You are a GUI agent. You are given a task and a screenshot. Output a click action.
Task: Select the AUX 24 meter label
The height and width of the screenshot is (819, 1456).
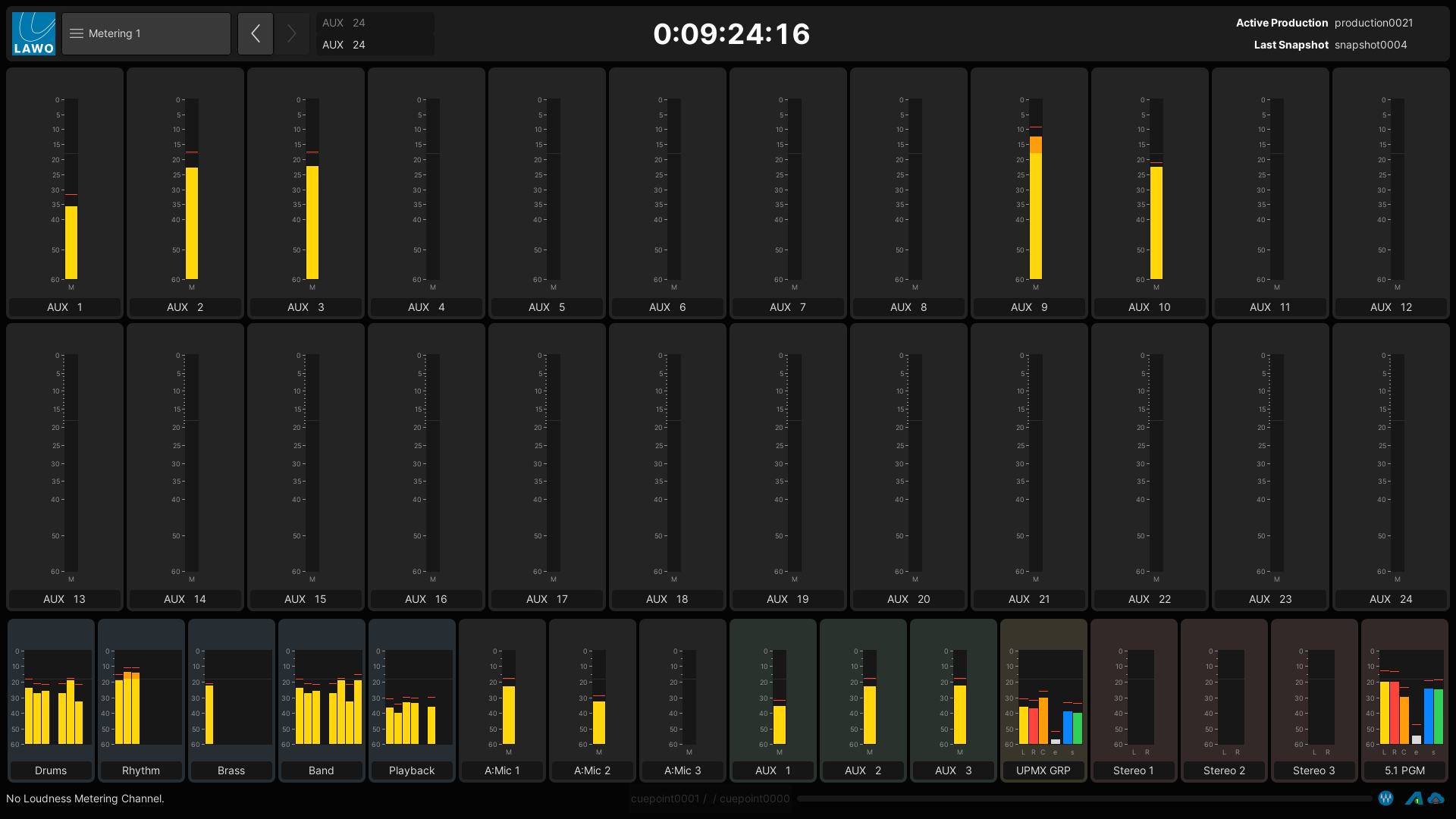point(1391,599)
